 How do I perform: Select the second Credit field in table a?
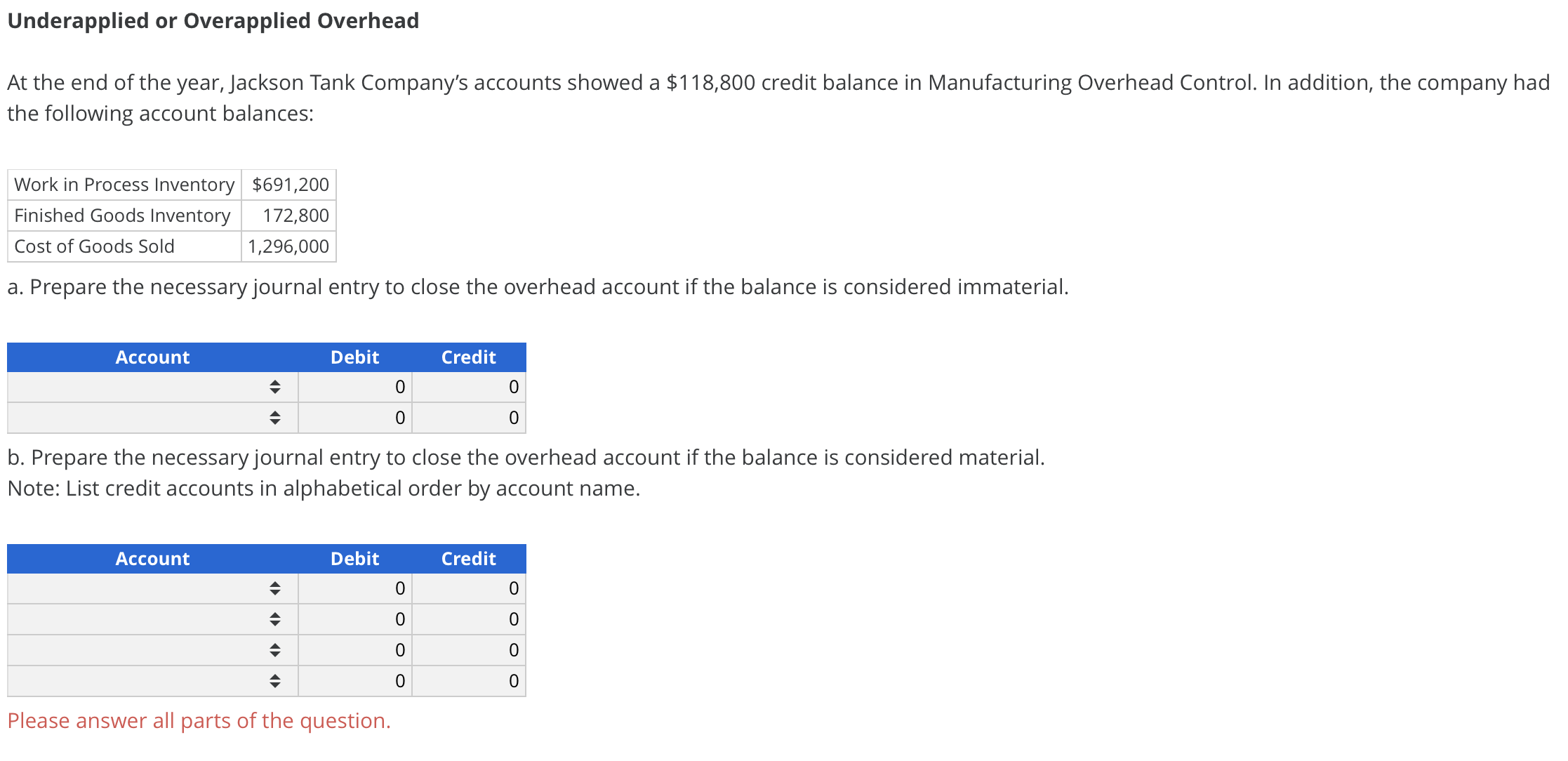[x=468, y=418]
